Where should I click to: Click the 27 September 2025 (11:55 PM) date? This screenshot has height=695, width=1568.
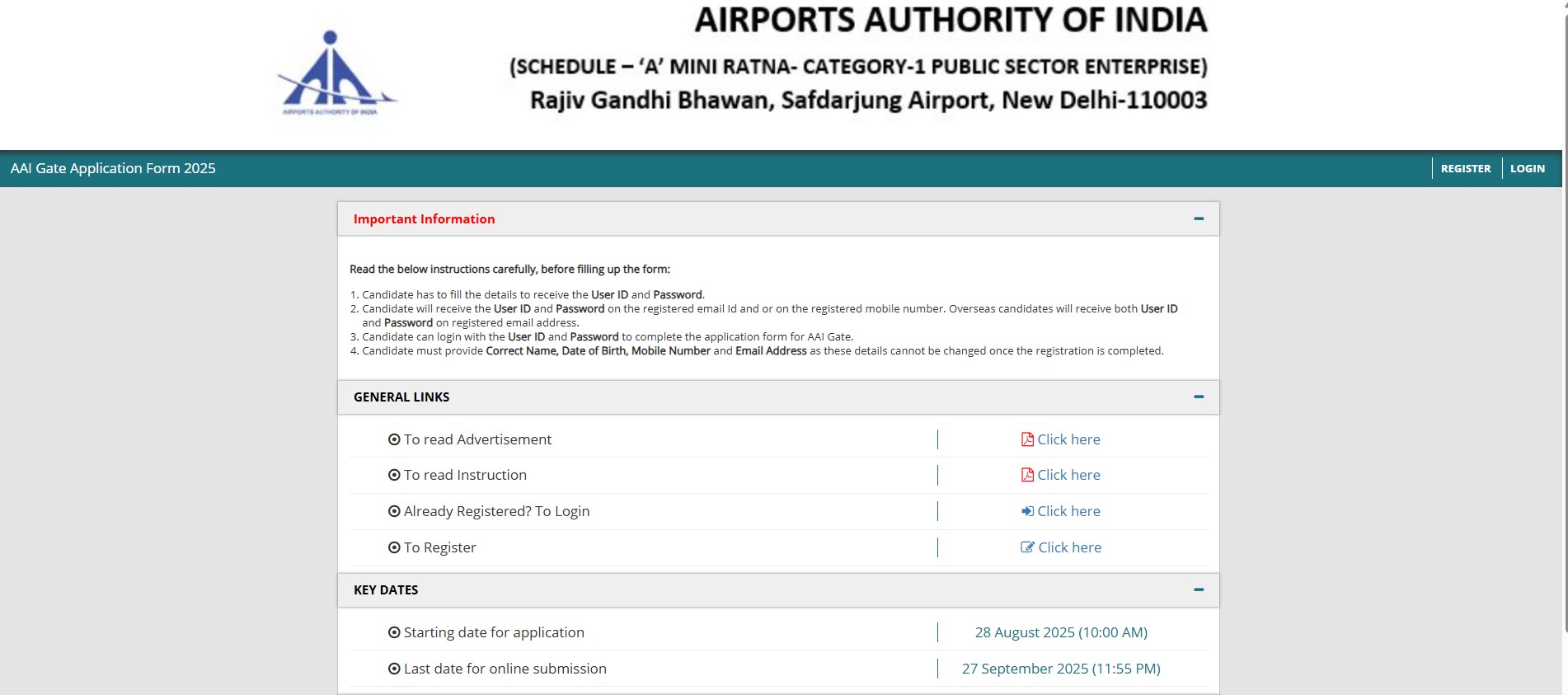(x=1061, y=669)
